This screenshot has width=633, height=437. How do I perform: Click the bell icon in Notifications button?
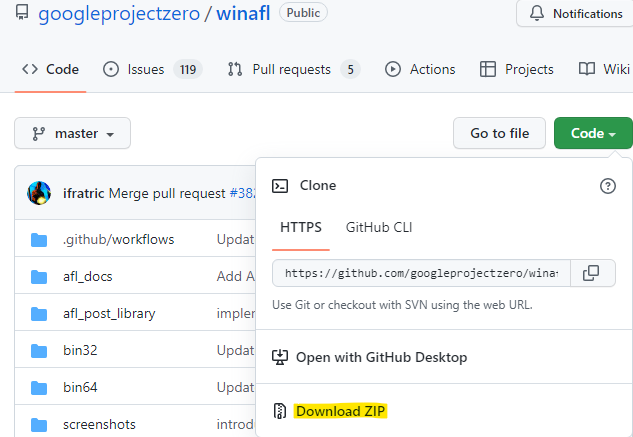537,13
